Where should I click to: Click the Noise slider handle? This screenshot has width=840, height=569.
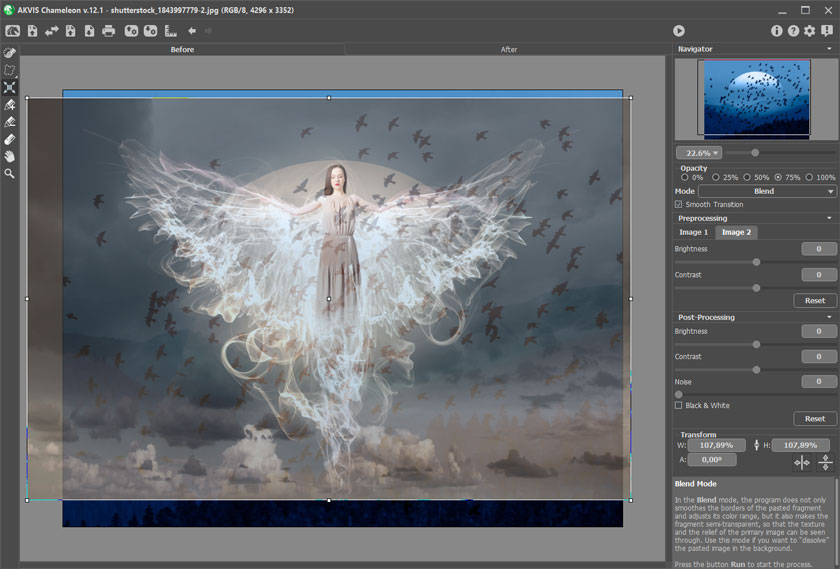click(679, 395)
